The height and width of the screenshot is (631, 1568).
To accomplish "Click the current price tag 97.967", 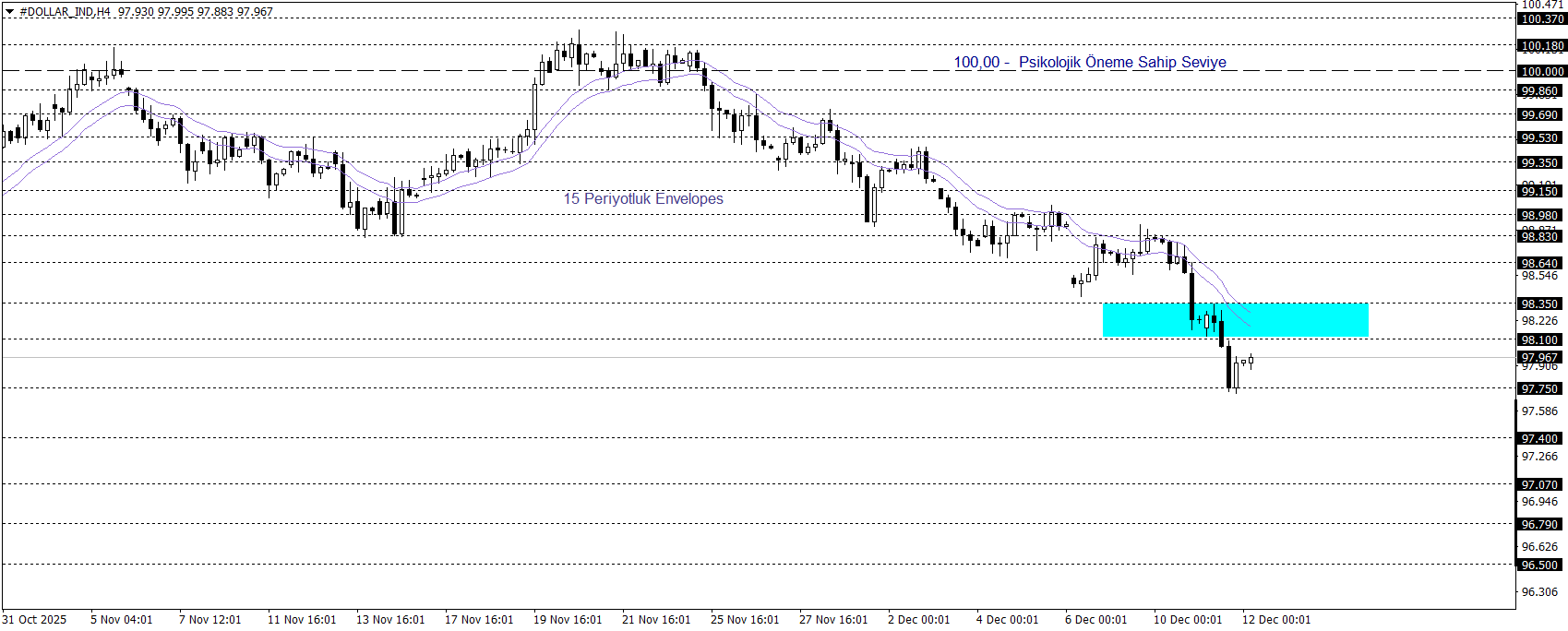I will 1539,357.
